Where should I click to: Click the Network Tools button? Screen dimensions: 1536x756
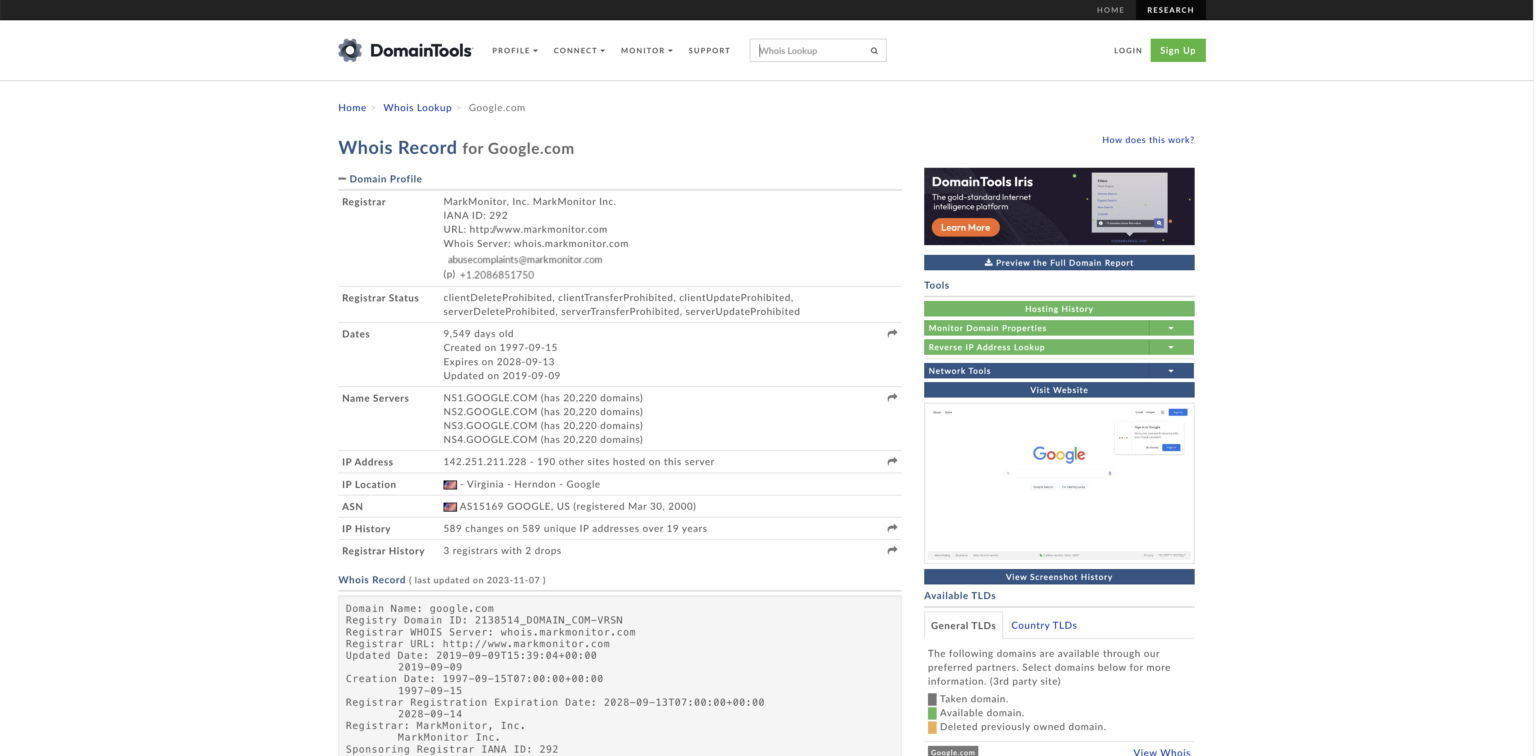[1036, 371]
